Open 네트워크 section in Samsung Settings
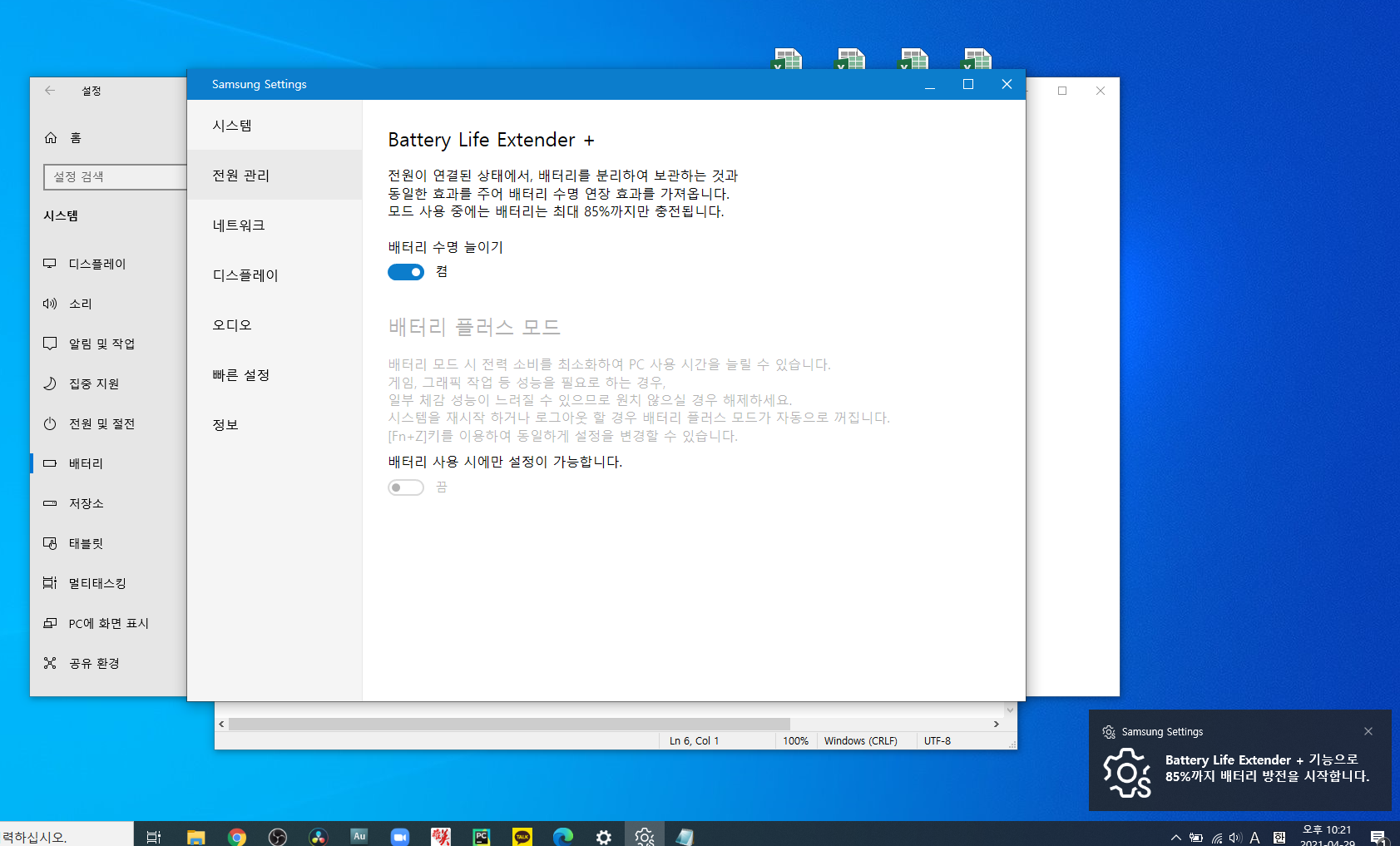Viewport: 1400px width, 846px height. pos(275,225)
